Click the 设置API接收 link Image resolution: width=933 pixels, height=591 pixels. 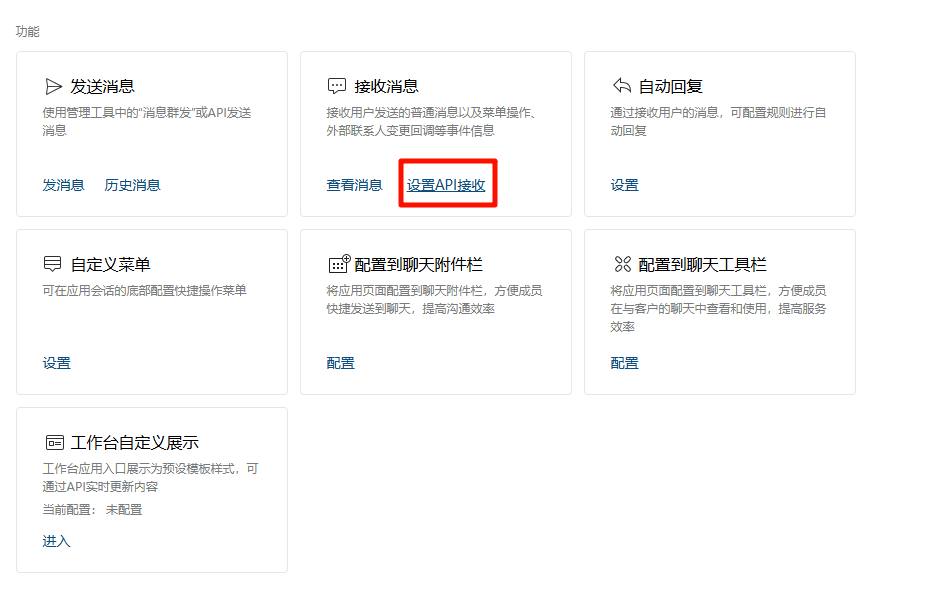coord(446,185)
